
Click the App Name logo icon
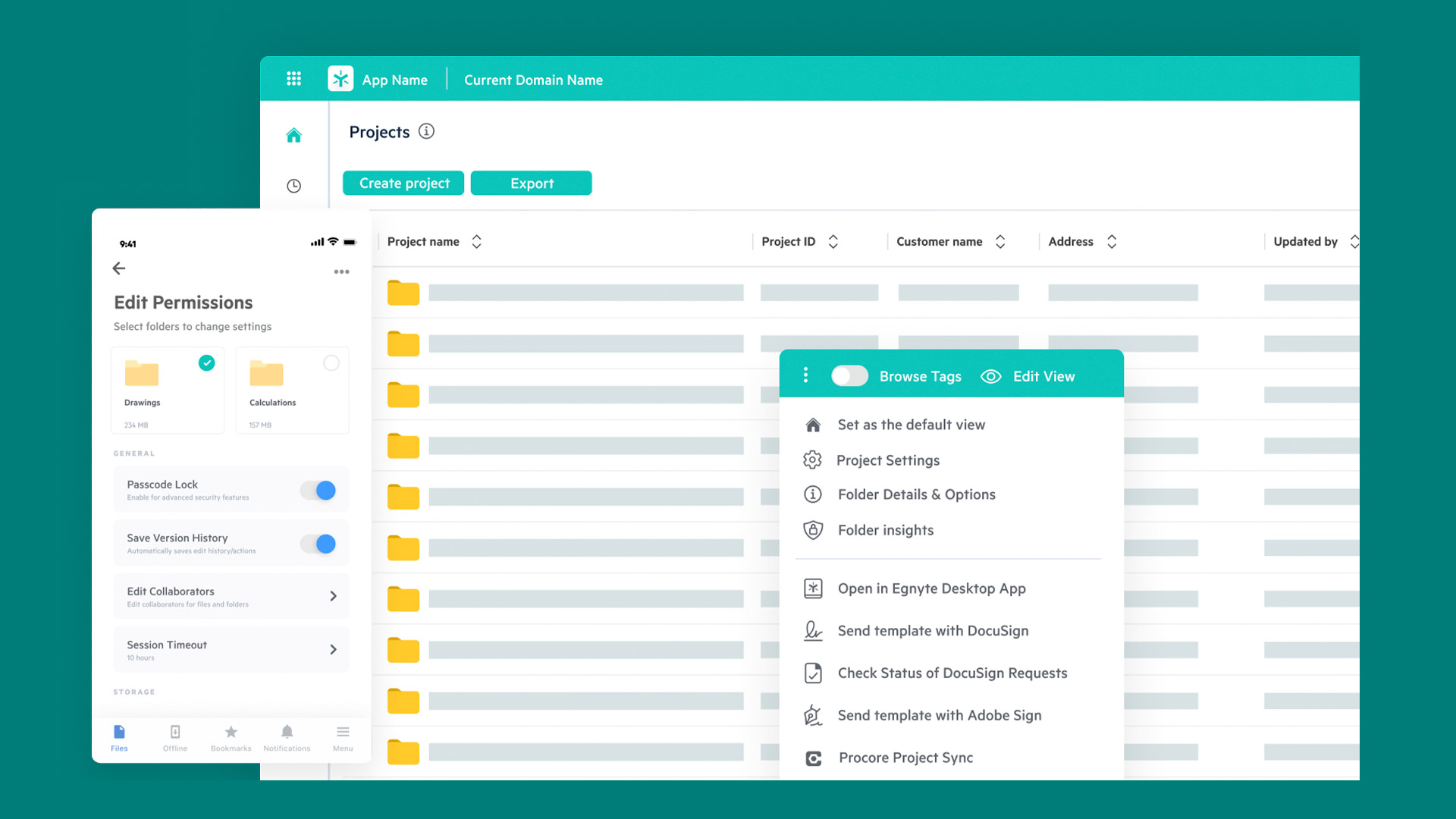(340, 78)
